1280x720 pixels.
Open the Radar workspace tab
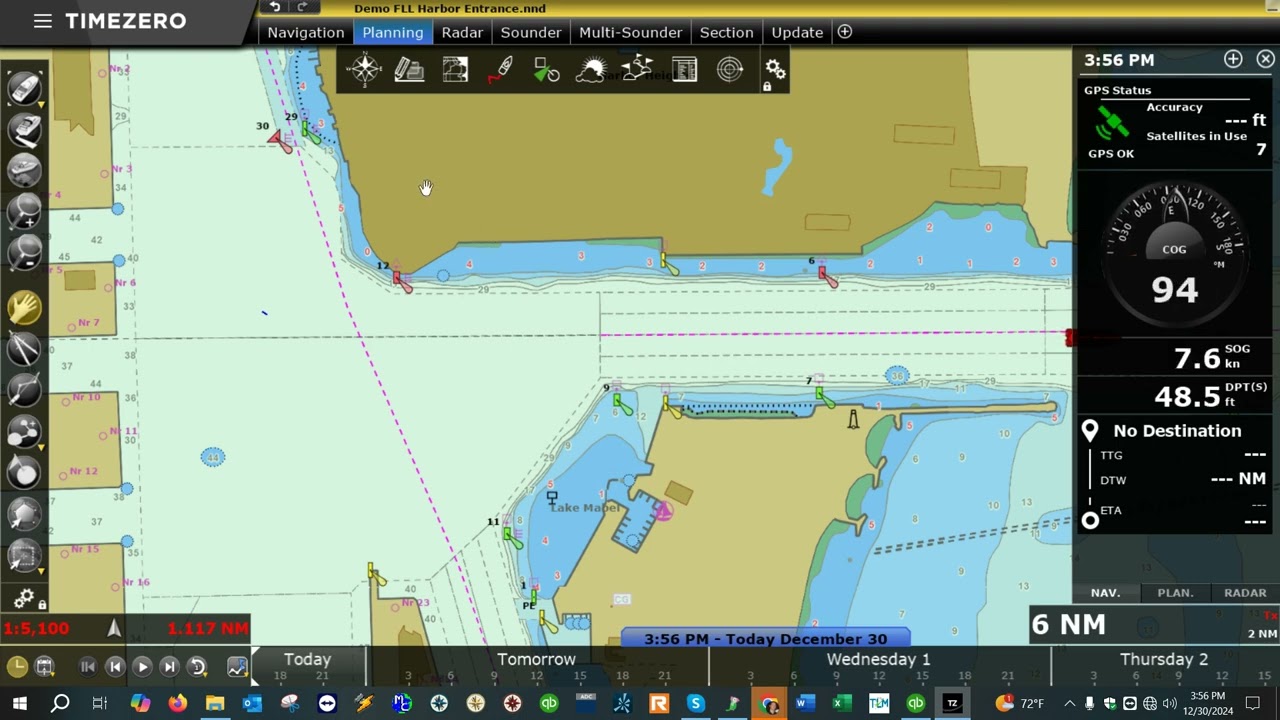(x=462, y=32)
